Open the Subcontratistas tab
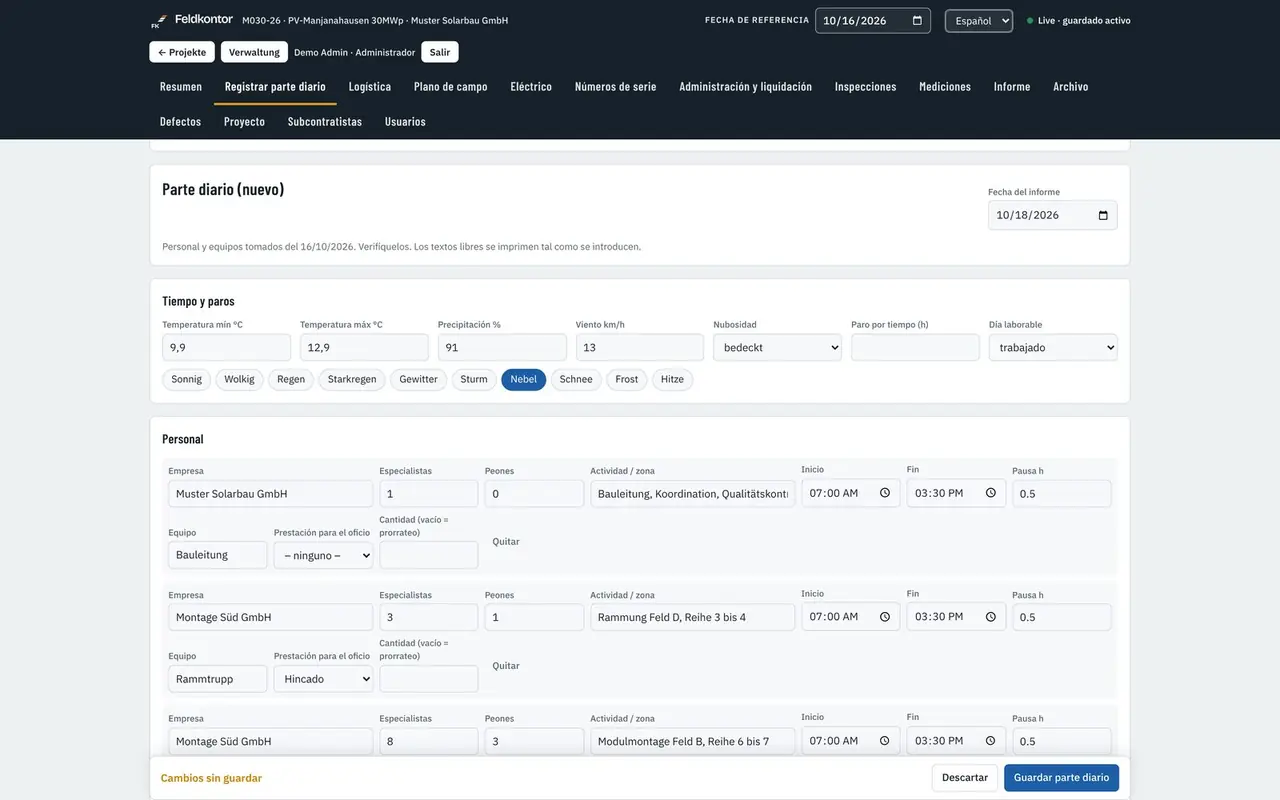1280x800 pixels. coord(325,122)
